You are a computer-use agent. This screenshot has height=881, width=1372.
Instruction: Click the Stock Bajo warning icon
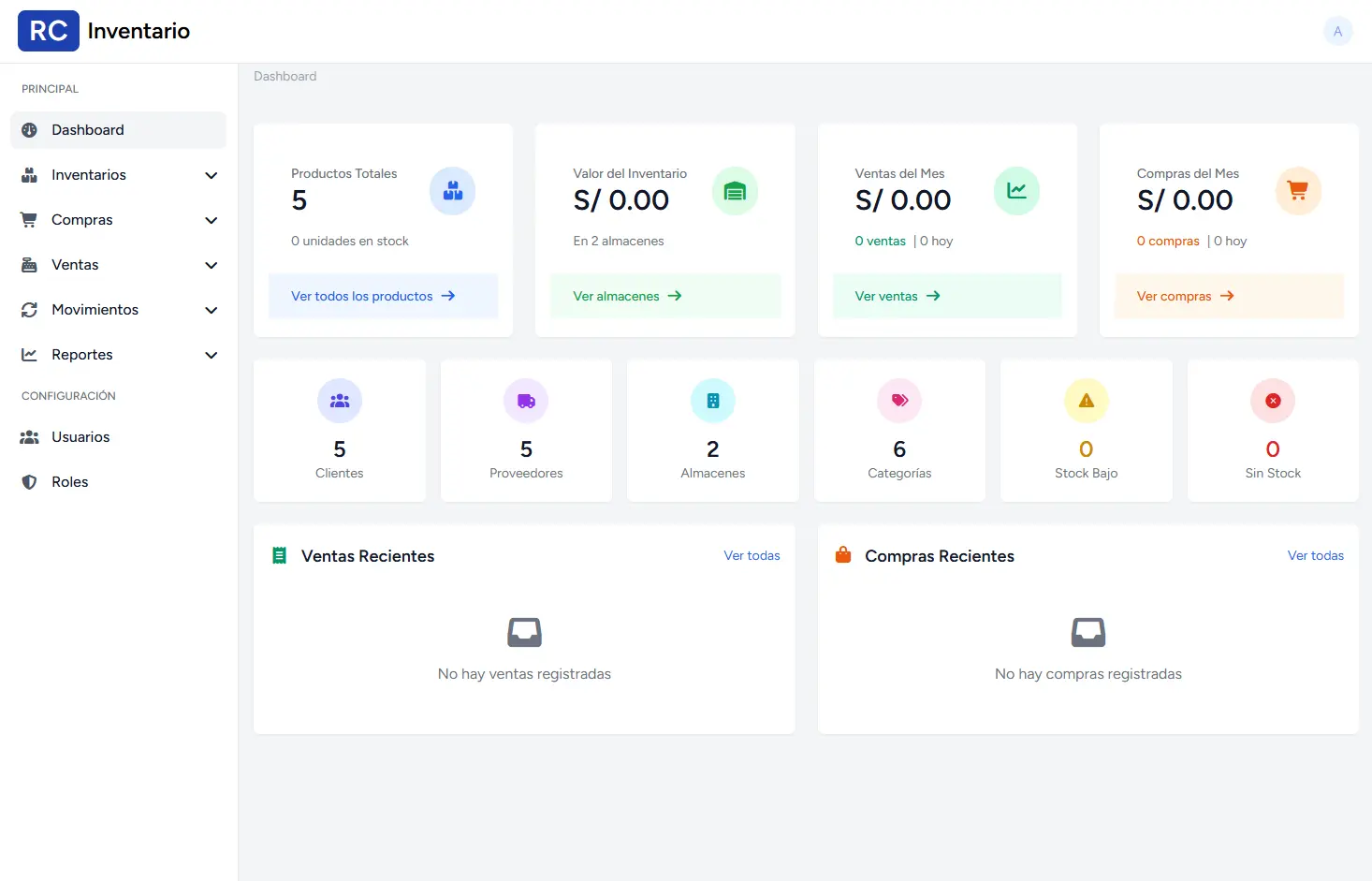click(1086, 401)
